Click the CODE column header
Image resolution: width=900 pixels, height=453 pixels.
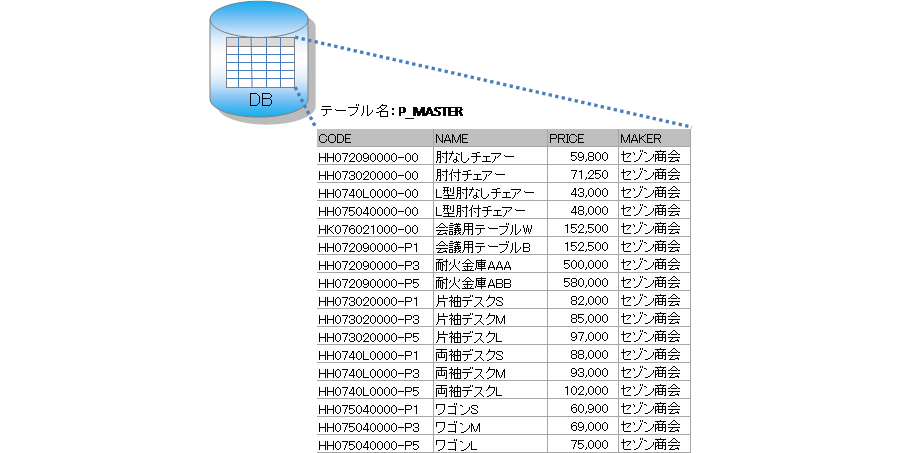tap(374, 138)
